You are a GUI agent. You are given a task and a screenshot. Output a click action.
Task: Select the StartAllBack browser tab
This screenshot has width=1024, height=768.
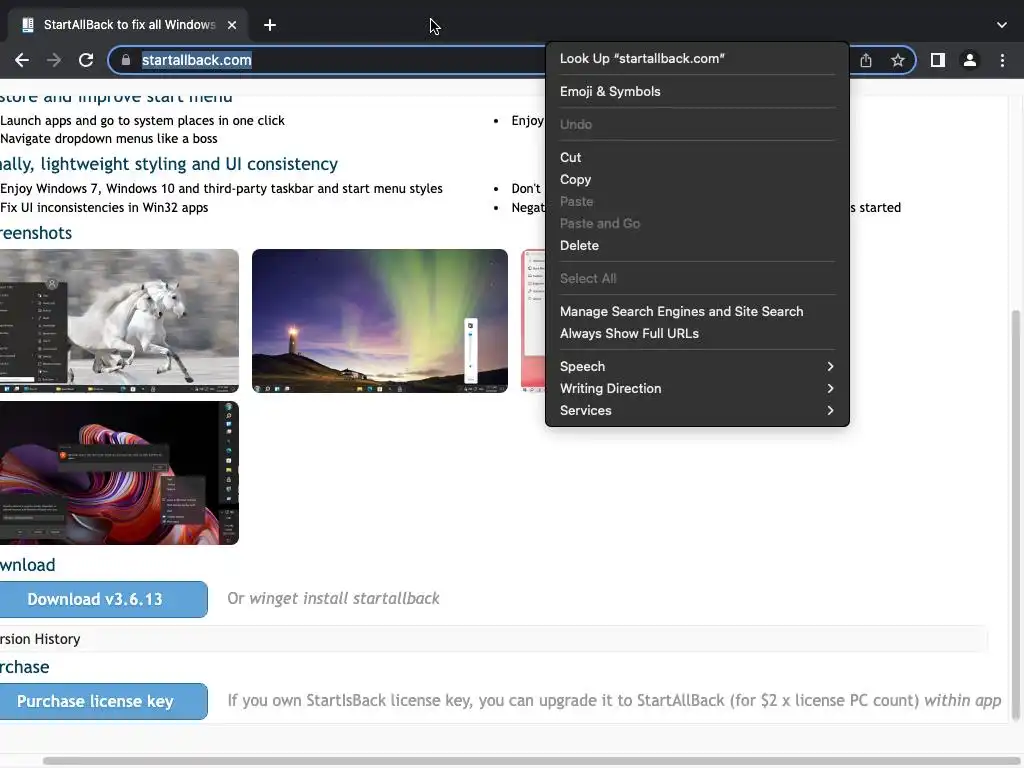[128, 25]
